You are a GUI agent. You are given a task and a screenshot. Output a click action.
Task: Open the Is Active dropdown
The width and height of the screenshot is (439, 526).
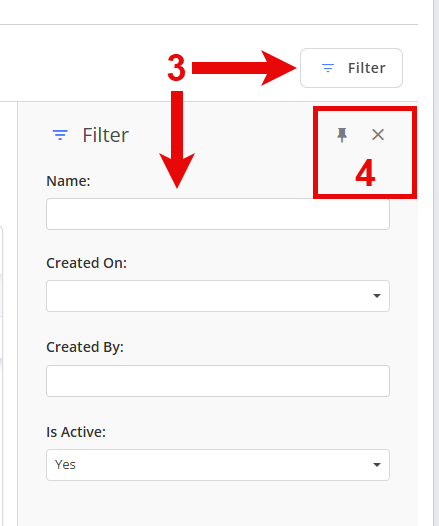[x=218, y=465]
